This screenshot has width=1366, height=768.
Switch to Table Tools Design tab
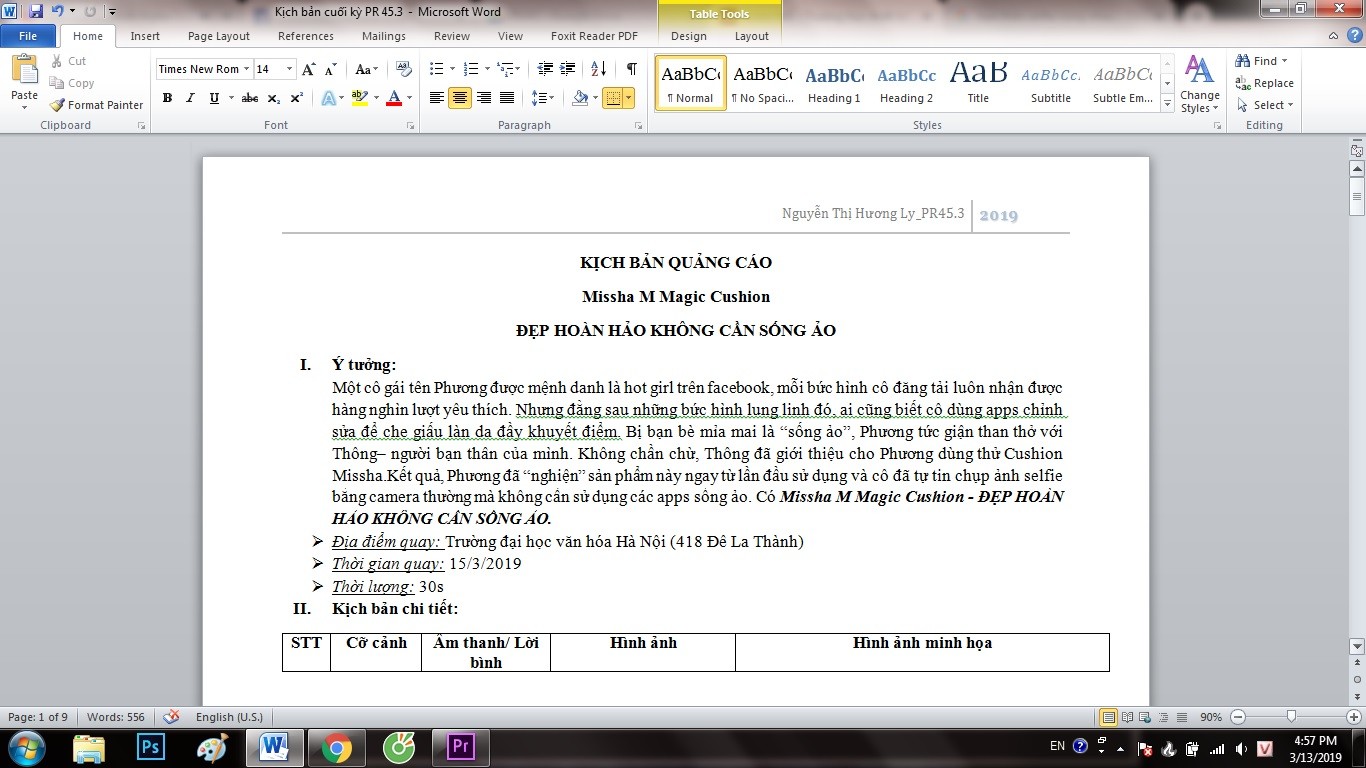[x=688, y=36]
